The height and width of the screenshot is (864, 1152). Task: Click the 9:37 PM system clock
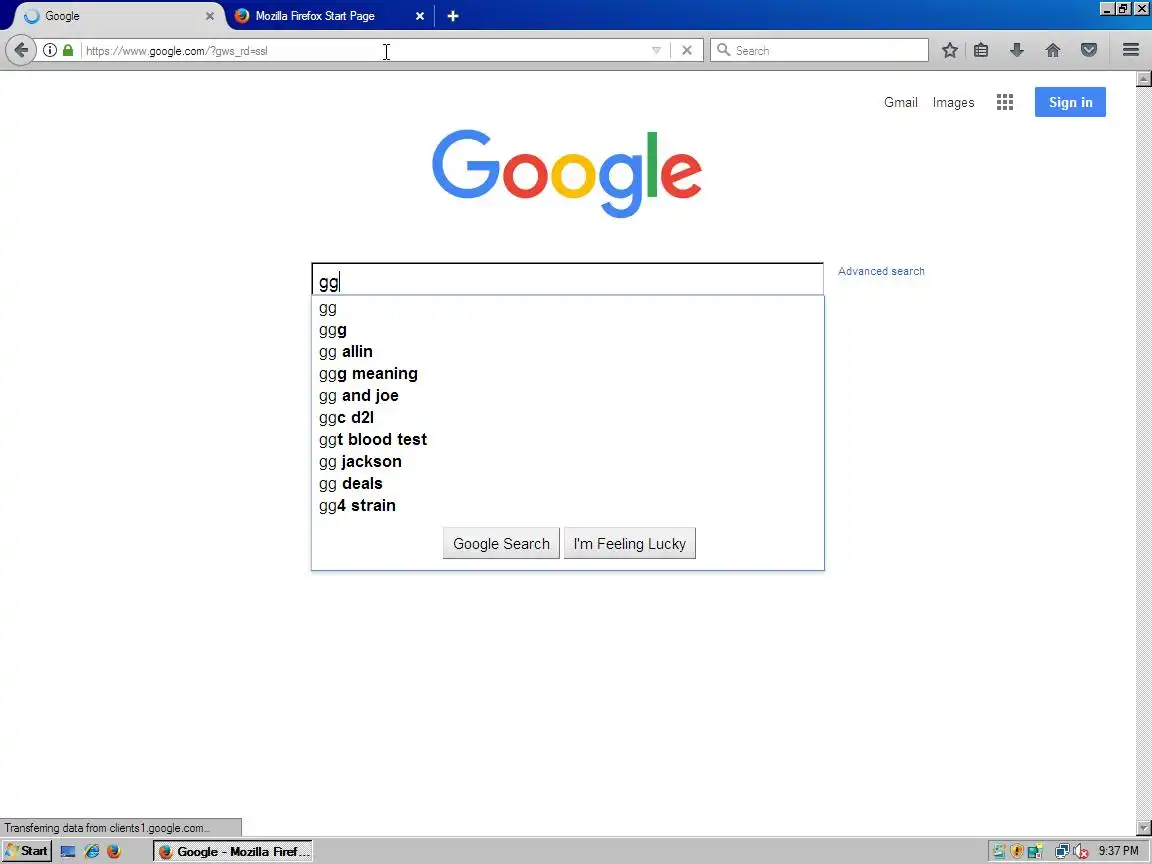1118,851
